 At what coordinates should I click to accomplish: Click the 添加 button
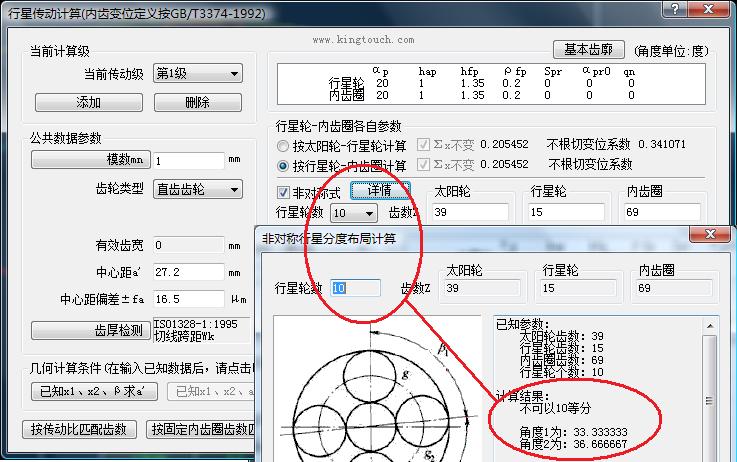pos(89,102)
